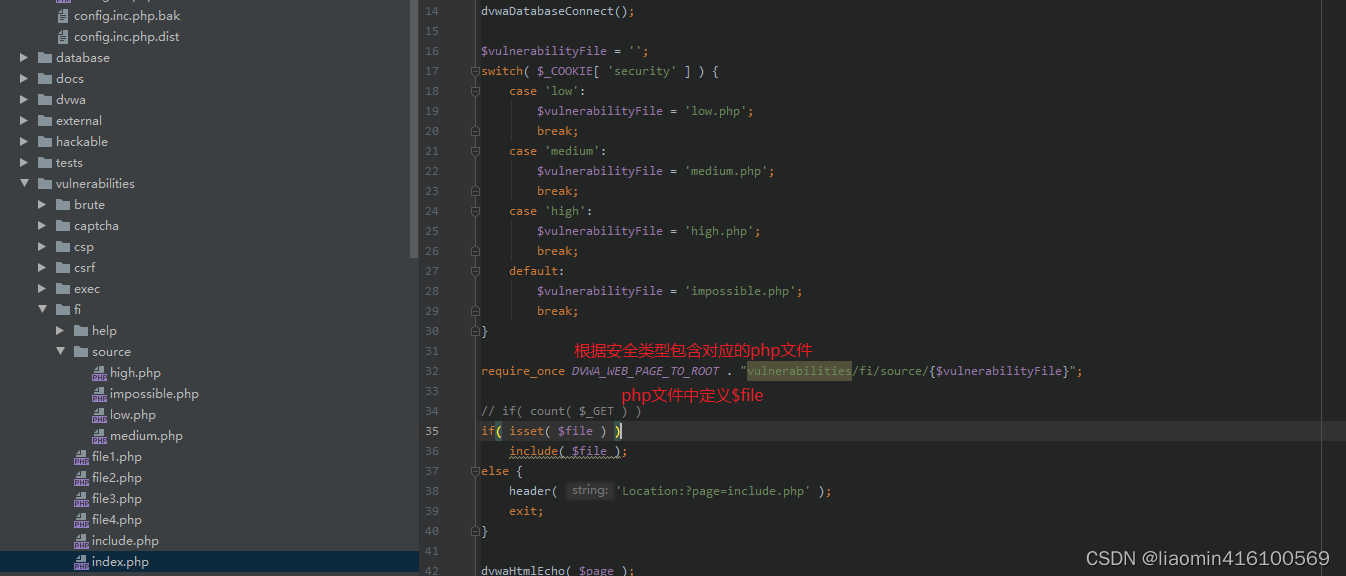Image resolution: width=1346 pixels, height=576 pixels.
Task: Open file4.php from the tree
Action: (117, 520)
